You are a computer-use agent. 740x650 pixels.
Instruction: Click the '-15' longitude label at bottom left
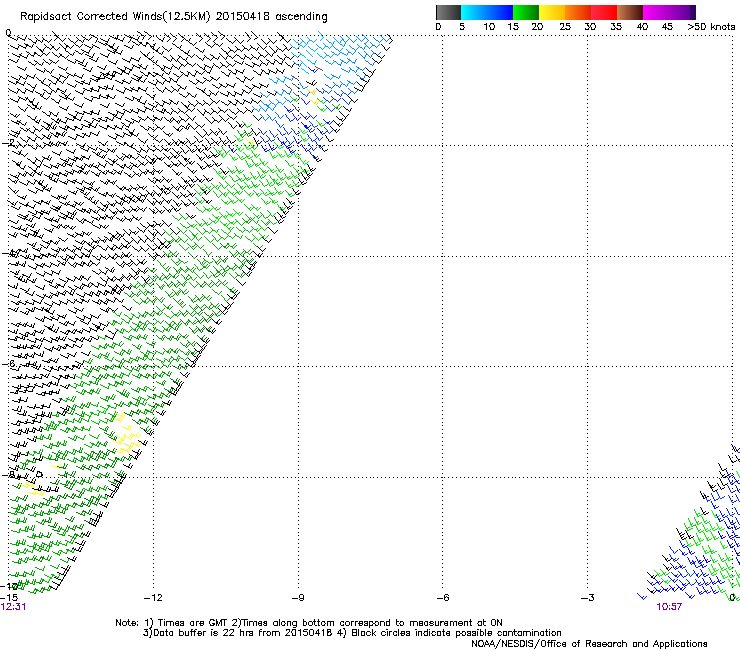[x=9, y=598]
